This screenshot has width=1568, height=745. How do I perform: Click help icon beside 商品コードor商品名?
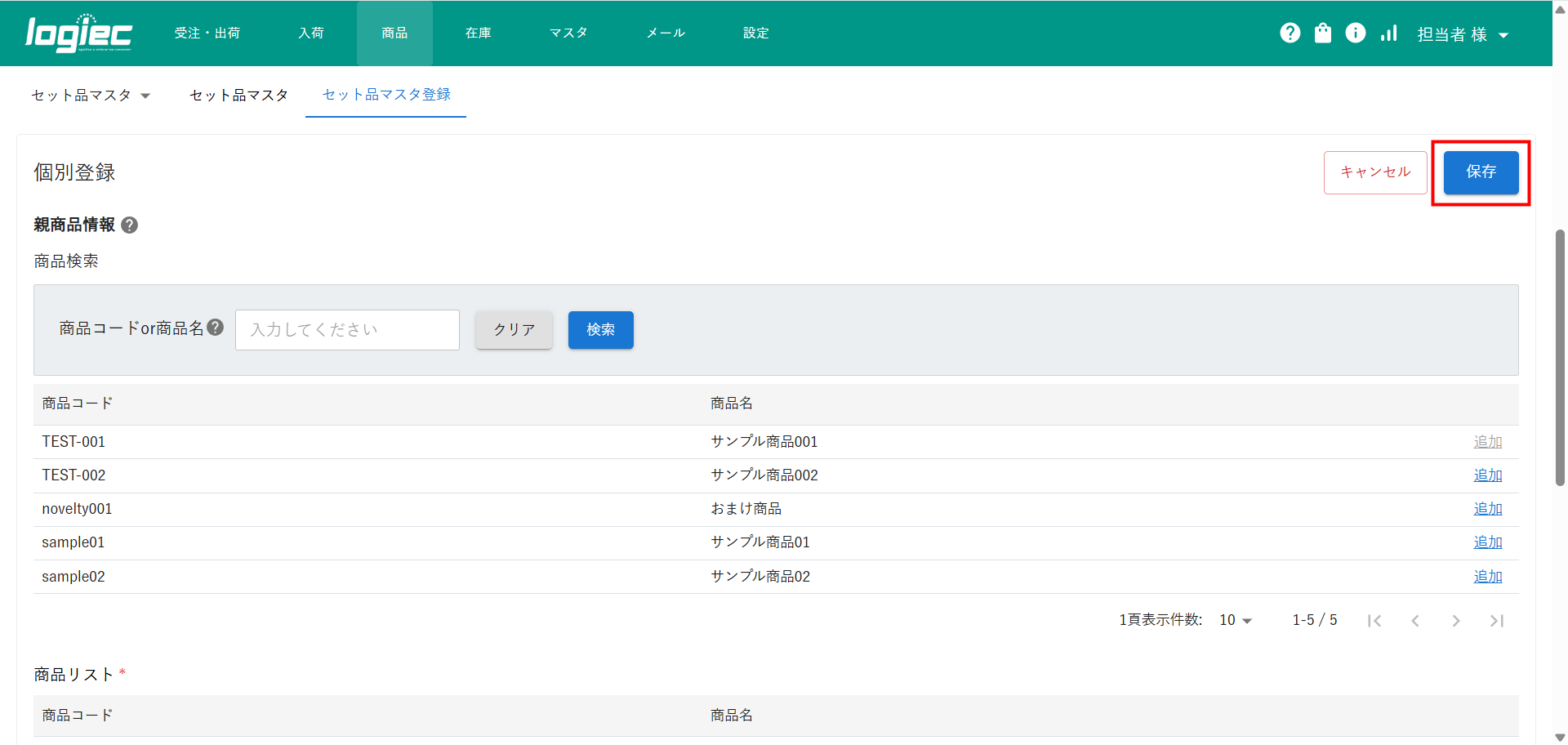216,328
